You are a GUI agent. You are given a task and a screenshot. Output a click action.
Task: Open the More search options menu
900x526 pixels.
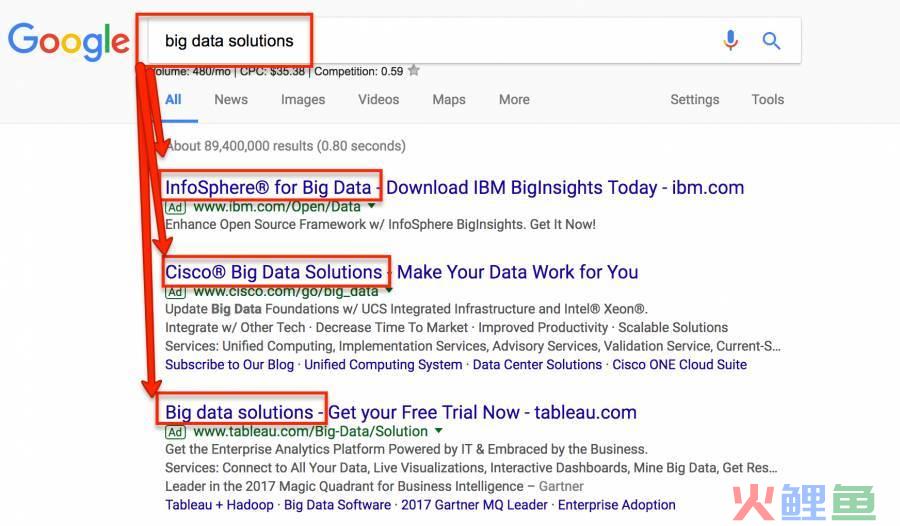[514, 99]
